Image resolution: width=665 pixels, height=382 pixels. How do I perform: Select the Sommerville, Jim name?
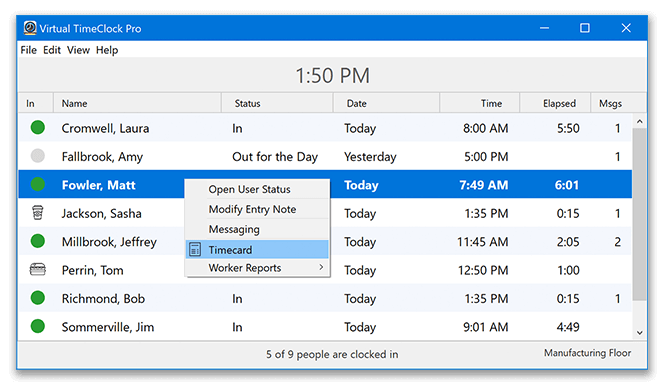click(x=108, y=327)
